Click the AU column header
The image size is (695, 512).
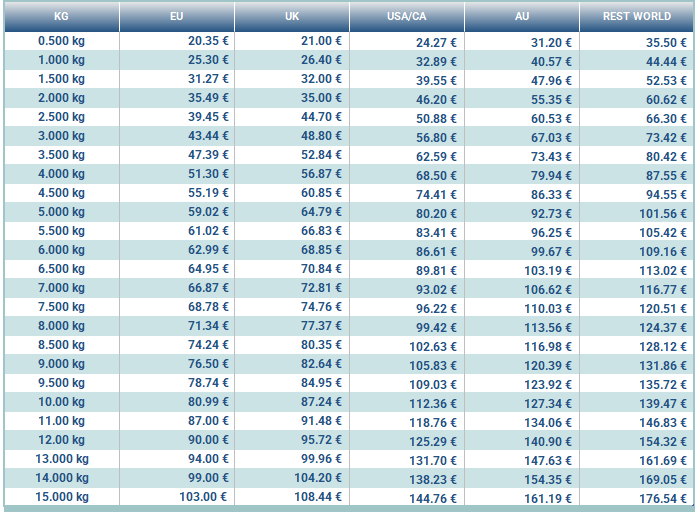point(522,16)
